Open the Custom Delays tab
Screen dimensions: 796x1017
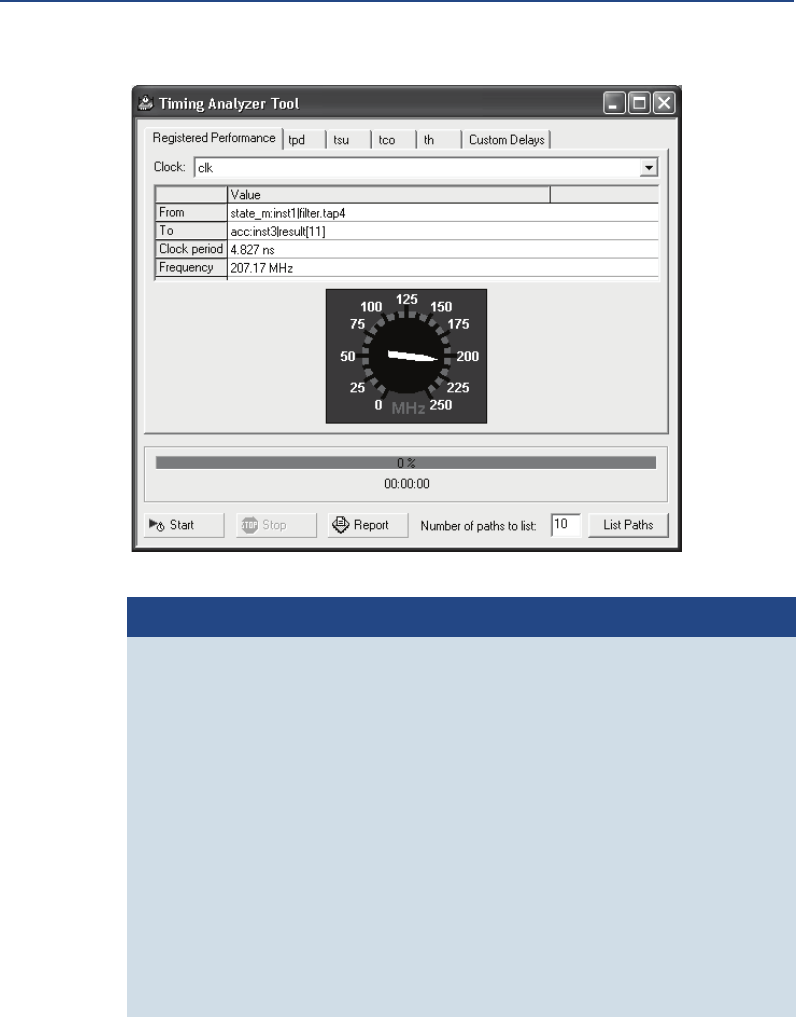(x=506, y=140)
